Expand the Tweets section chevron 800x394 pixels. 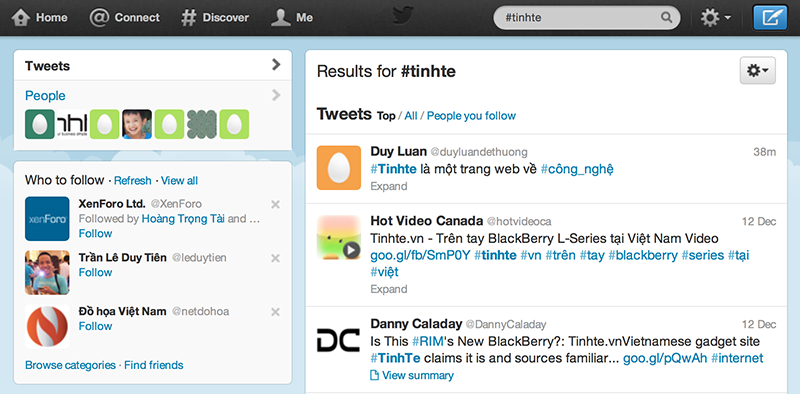pyautogui.click(x=276, y=64)
